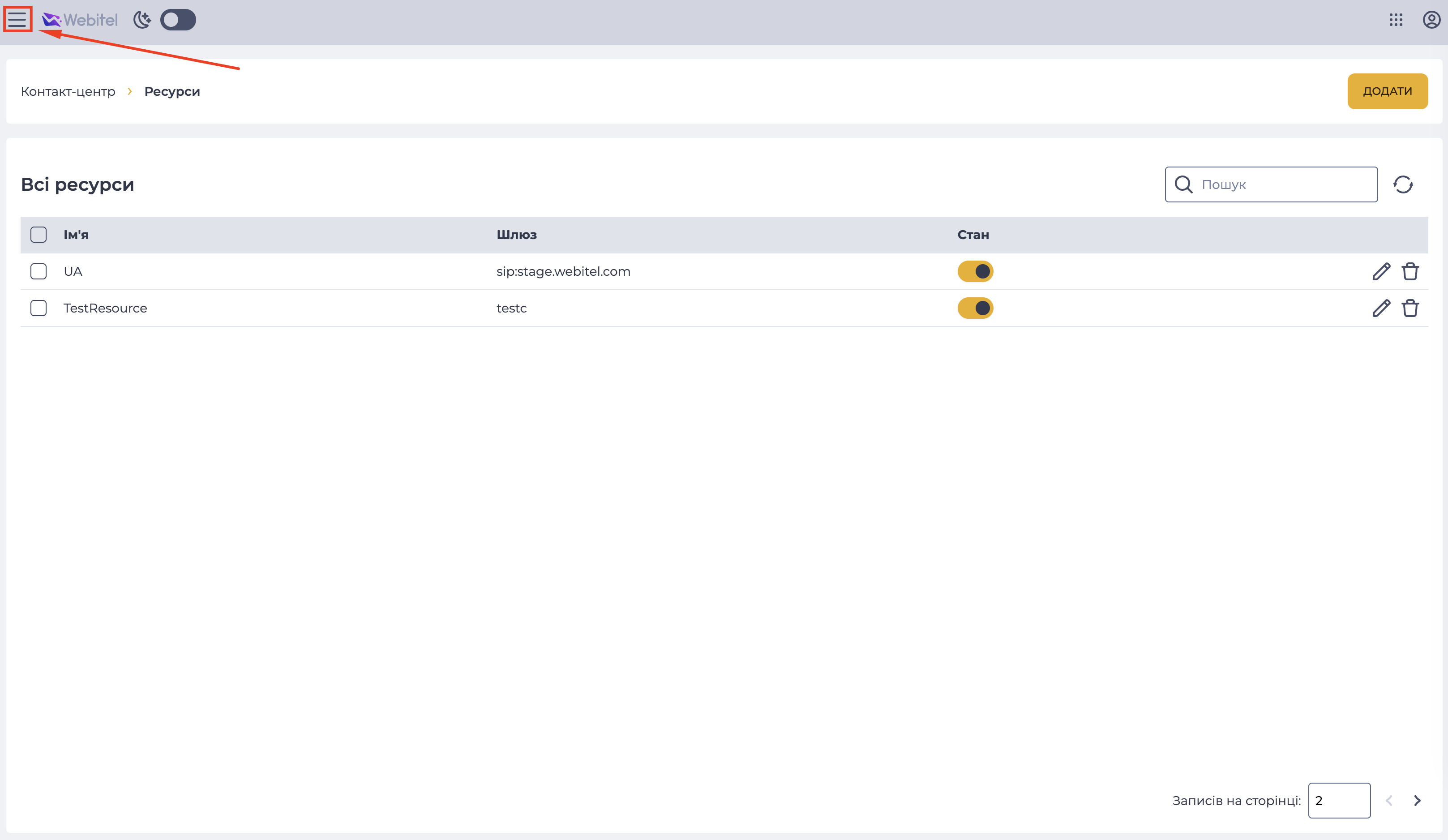Go to Контакт-центр breadcrumb

tap(68, 91)
